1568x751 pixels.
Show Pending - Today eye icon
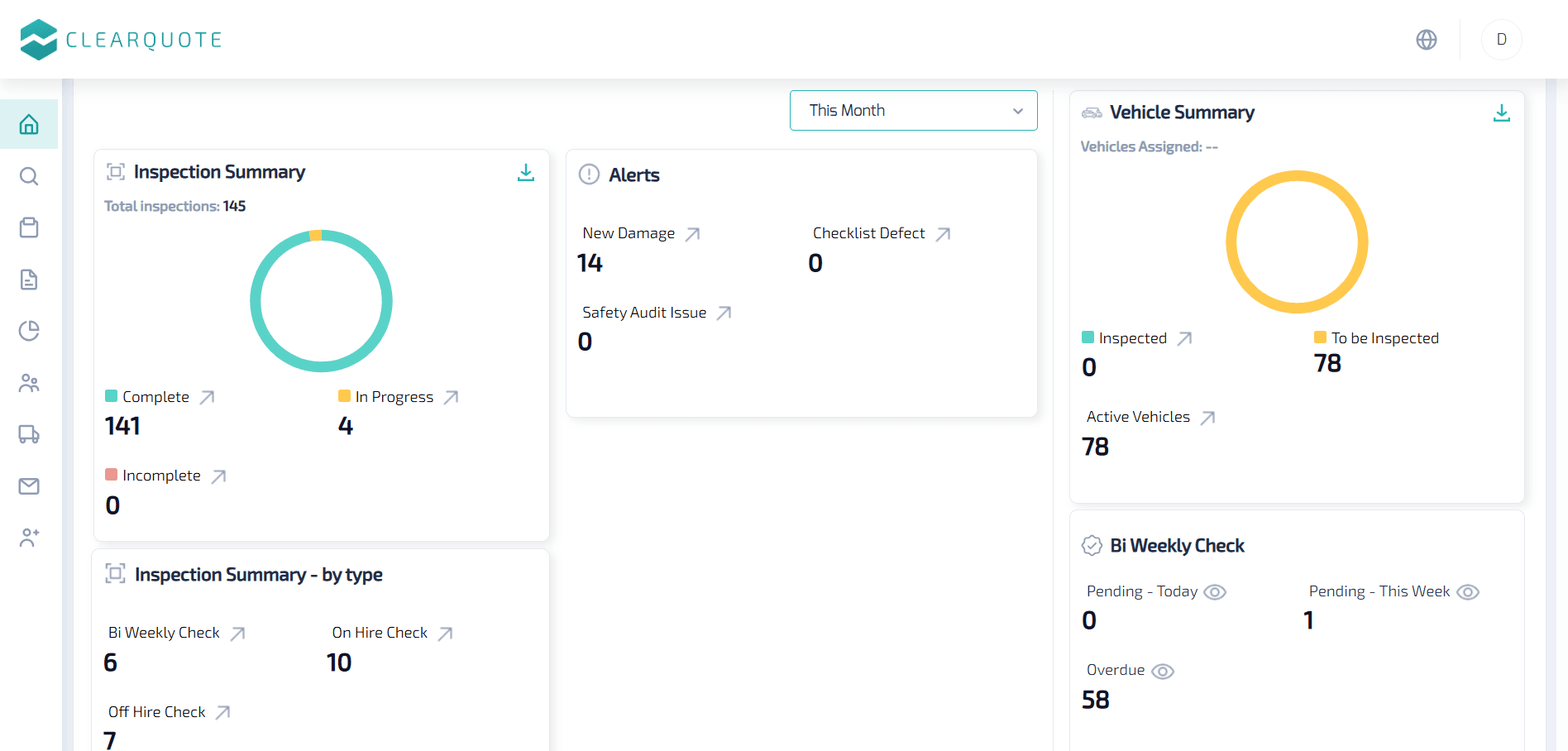[x=1215, y=592]
